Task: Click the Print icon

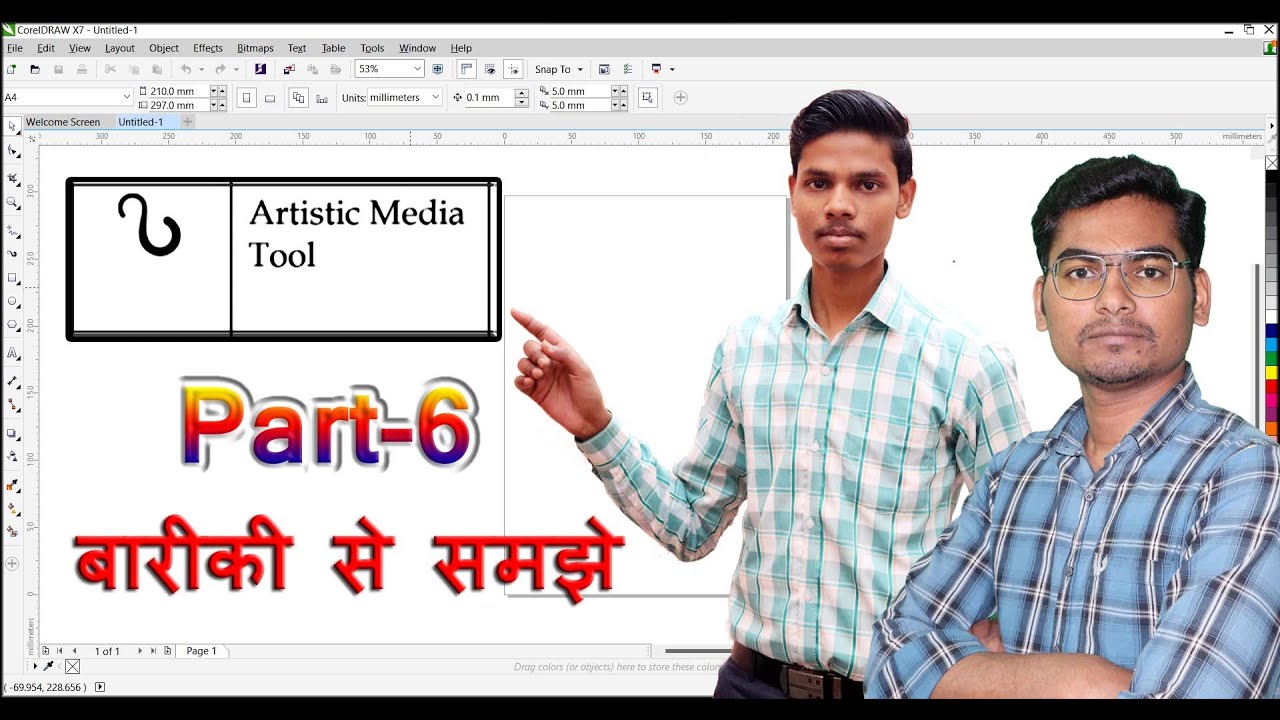Action: point(82,69)
